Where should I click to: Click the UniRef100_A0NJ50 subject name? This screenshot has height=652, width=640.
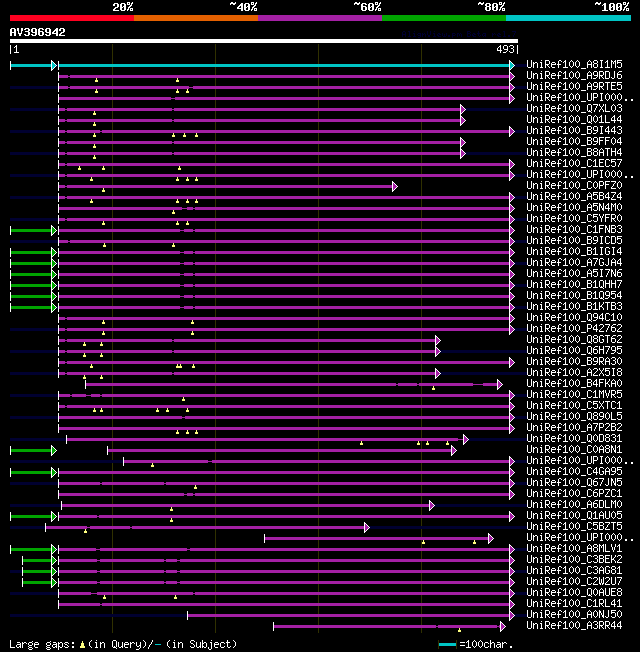click(x=574, y=615)
